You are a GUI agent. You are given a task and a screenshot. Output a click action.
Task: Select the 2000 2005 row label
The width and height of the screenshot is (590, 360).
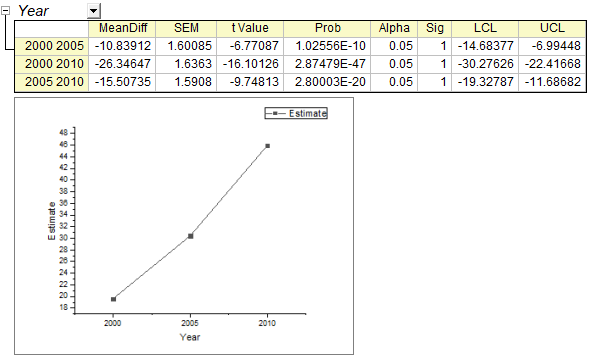tap(52, 46)
